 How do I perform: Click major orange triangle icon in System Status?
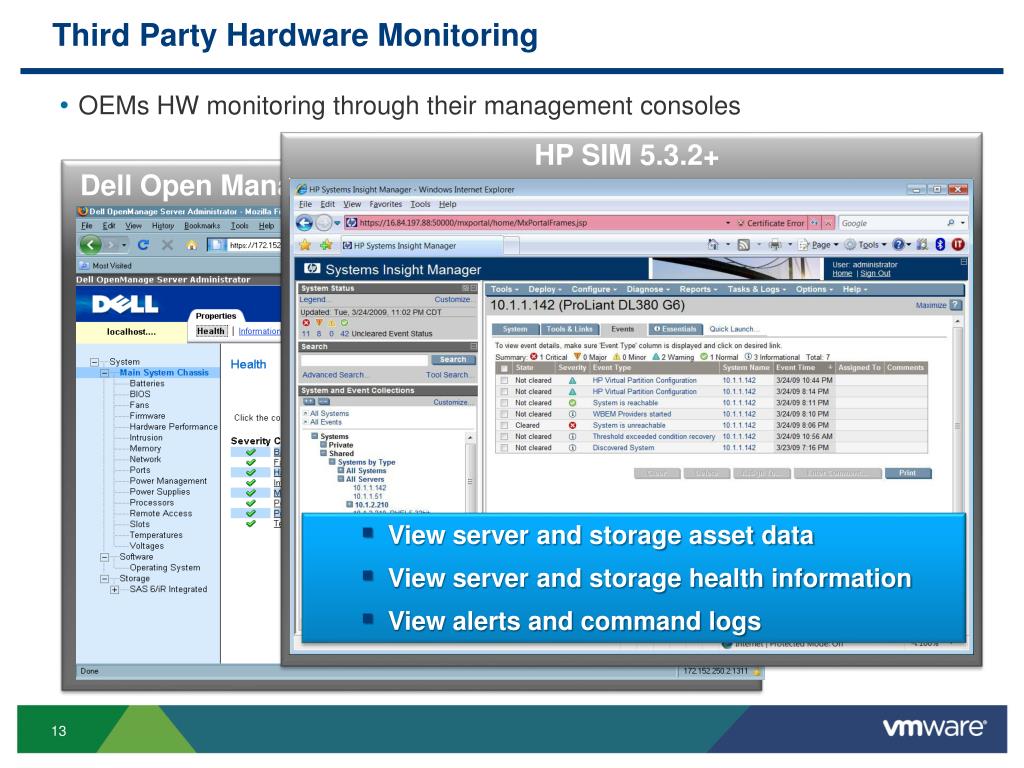pyautogui.click(x=319, y=323)
